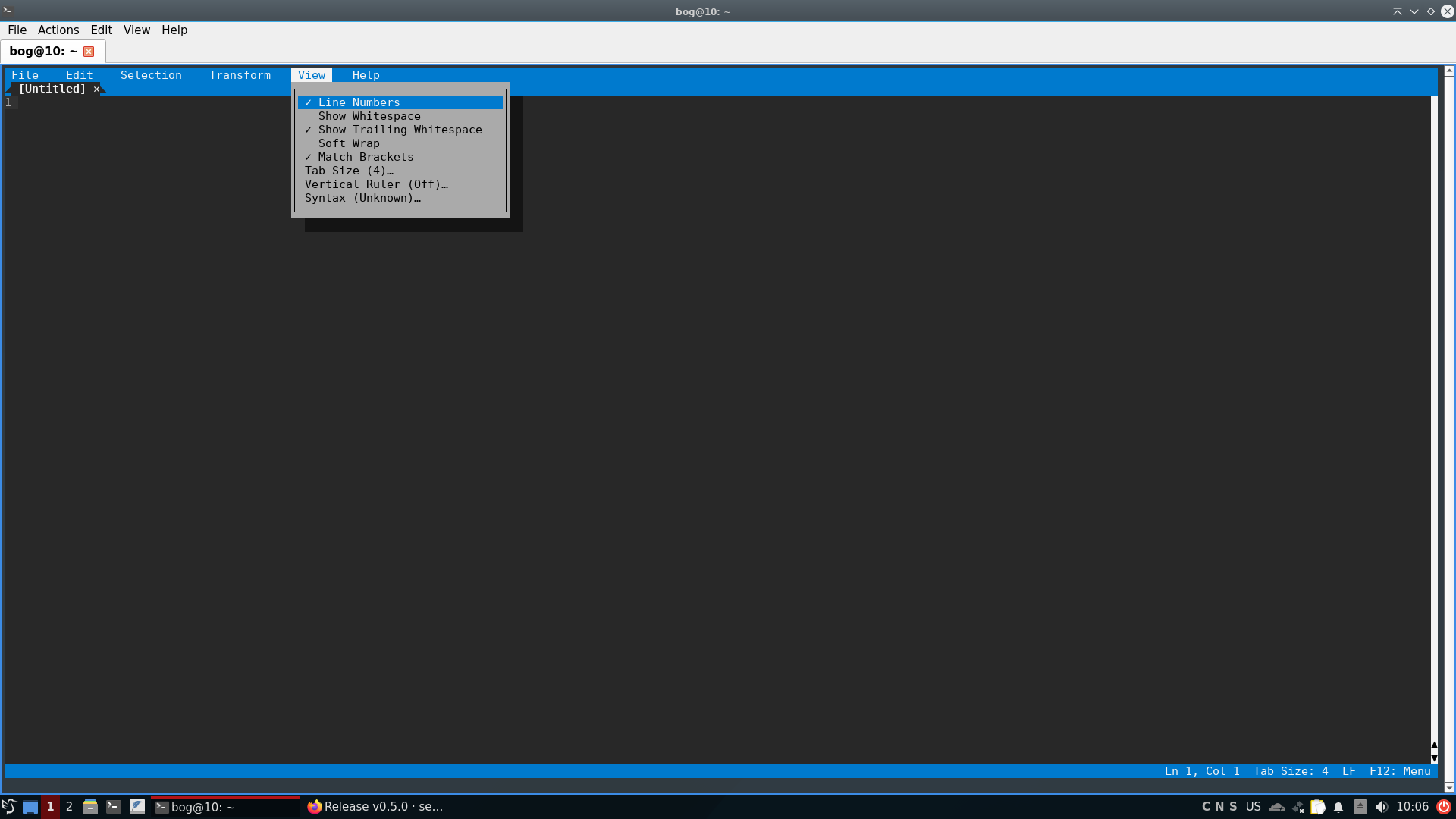Click the volume speaker tray icon
1456x819 pixels.
tap(1381, 807)
